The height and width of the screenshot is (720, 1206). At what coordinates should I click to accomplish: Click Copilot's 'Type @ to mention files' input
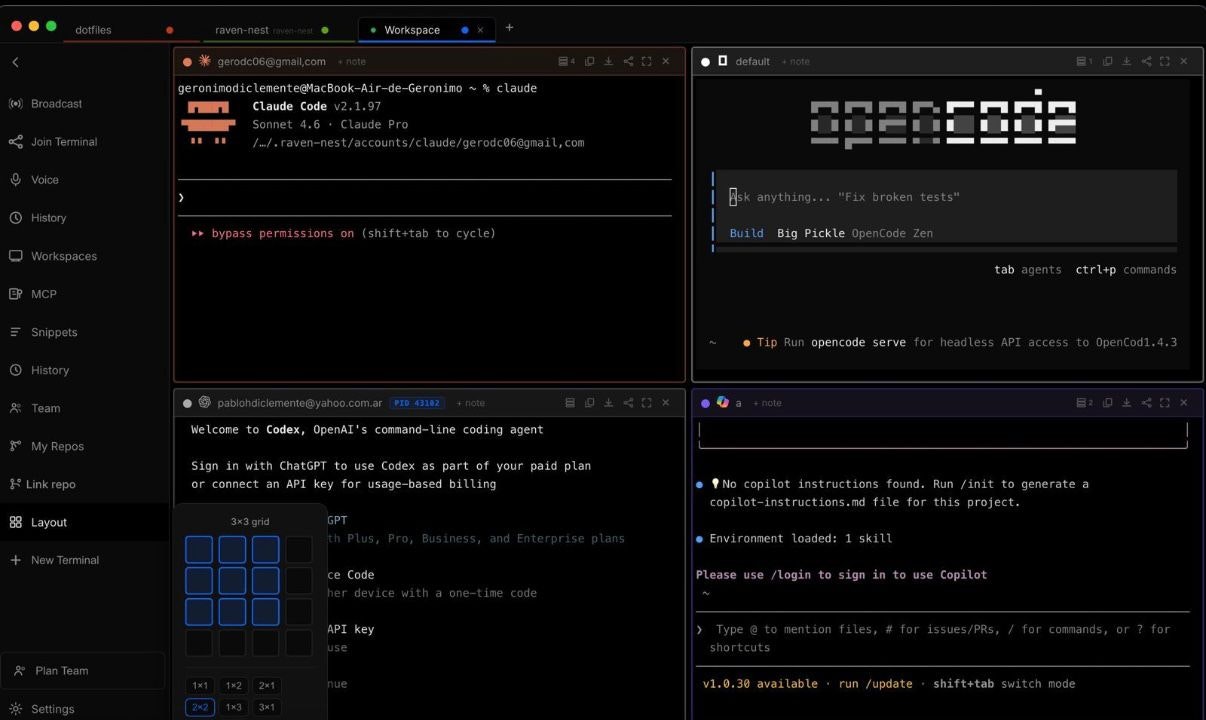pyautogui.click(x=941, y=638)
